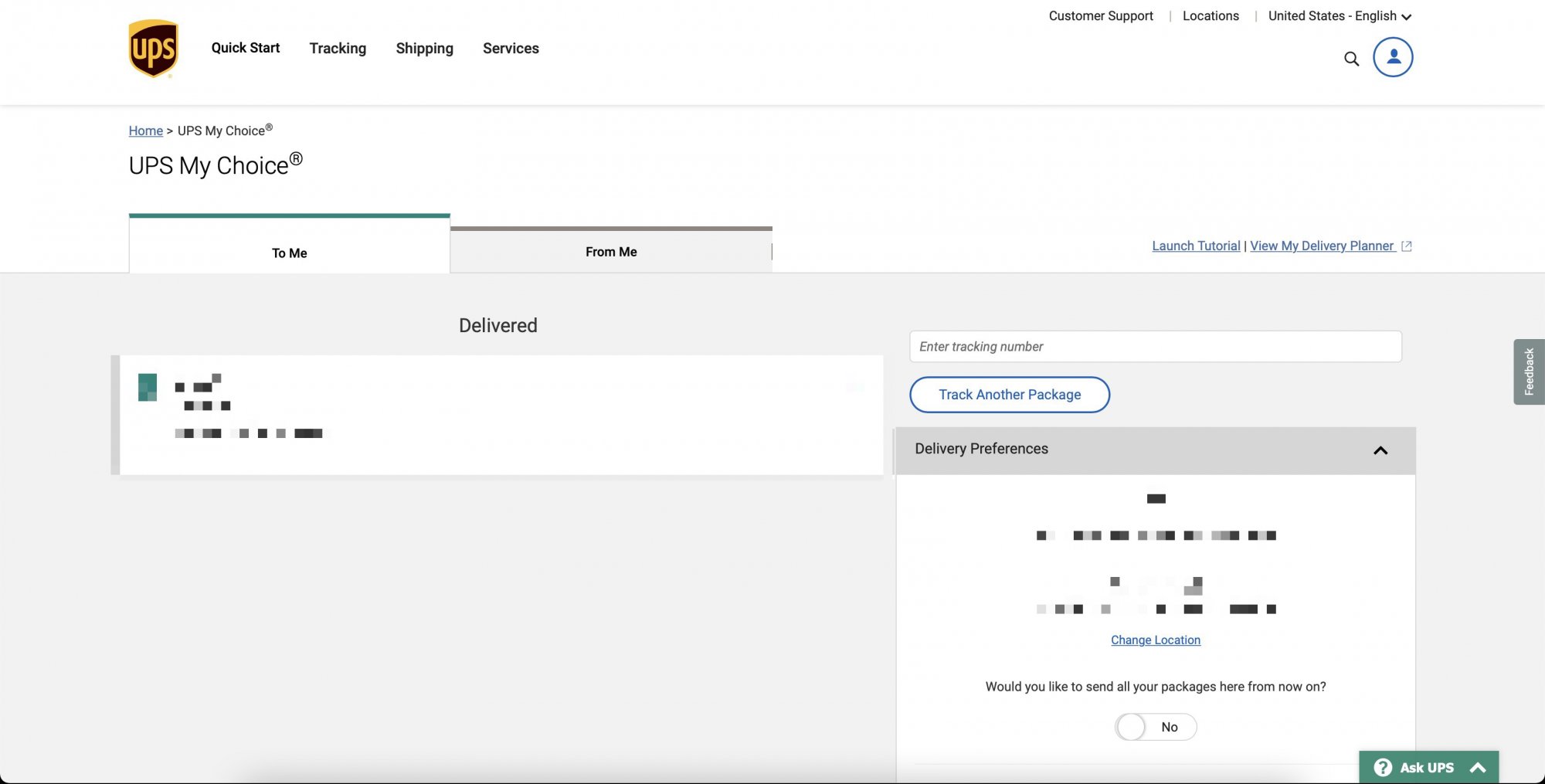Open the Tracking menu
The height and width of the screenshot is (784, 1545).
pos(338,48)
